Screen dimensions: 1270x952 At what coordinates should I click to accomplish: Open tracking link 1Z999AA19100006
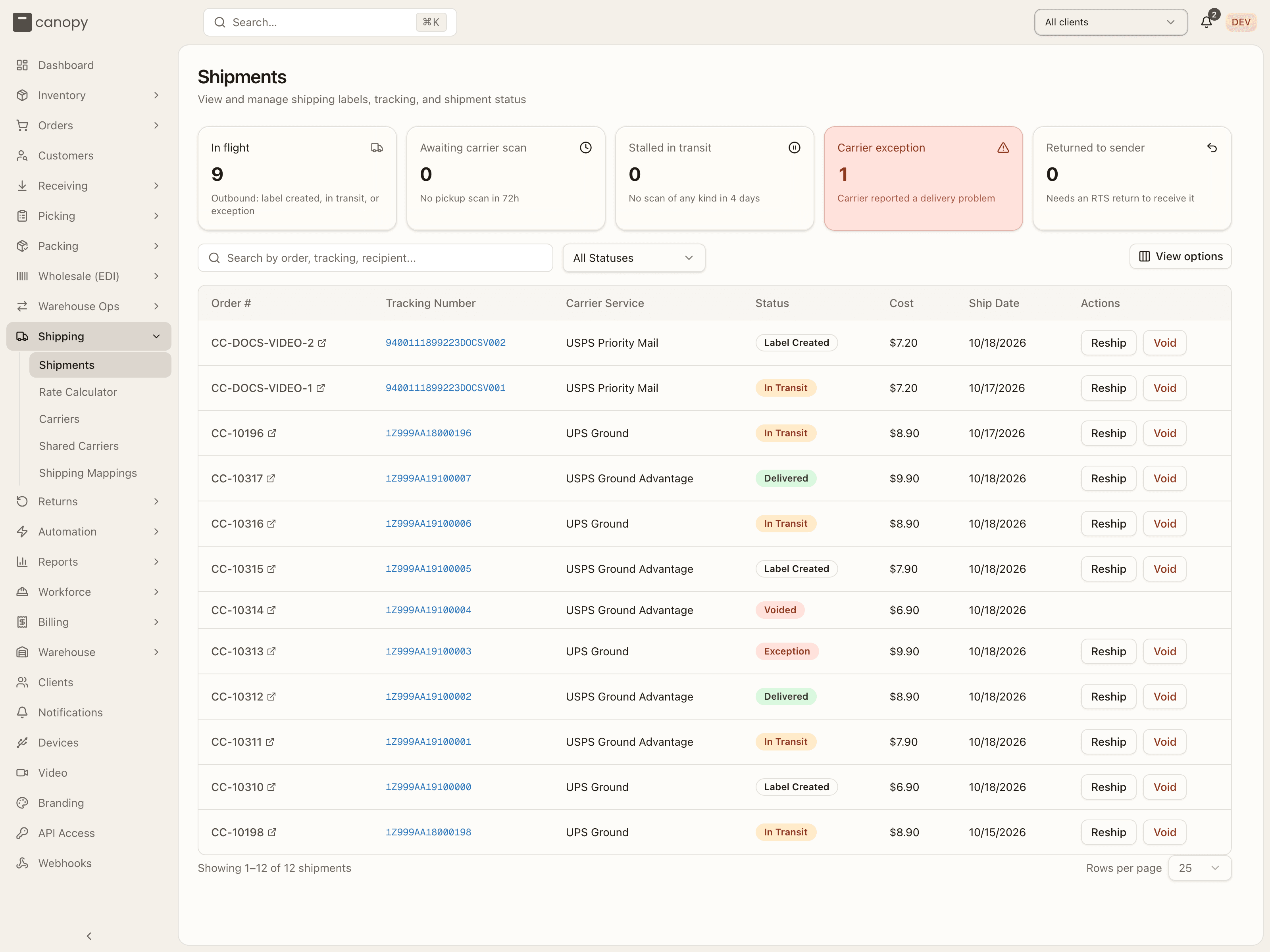click(x=428, y=524)
